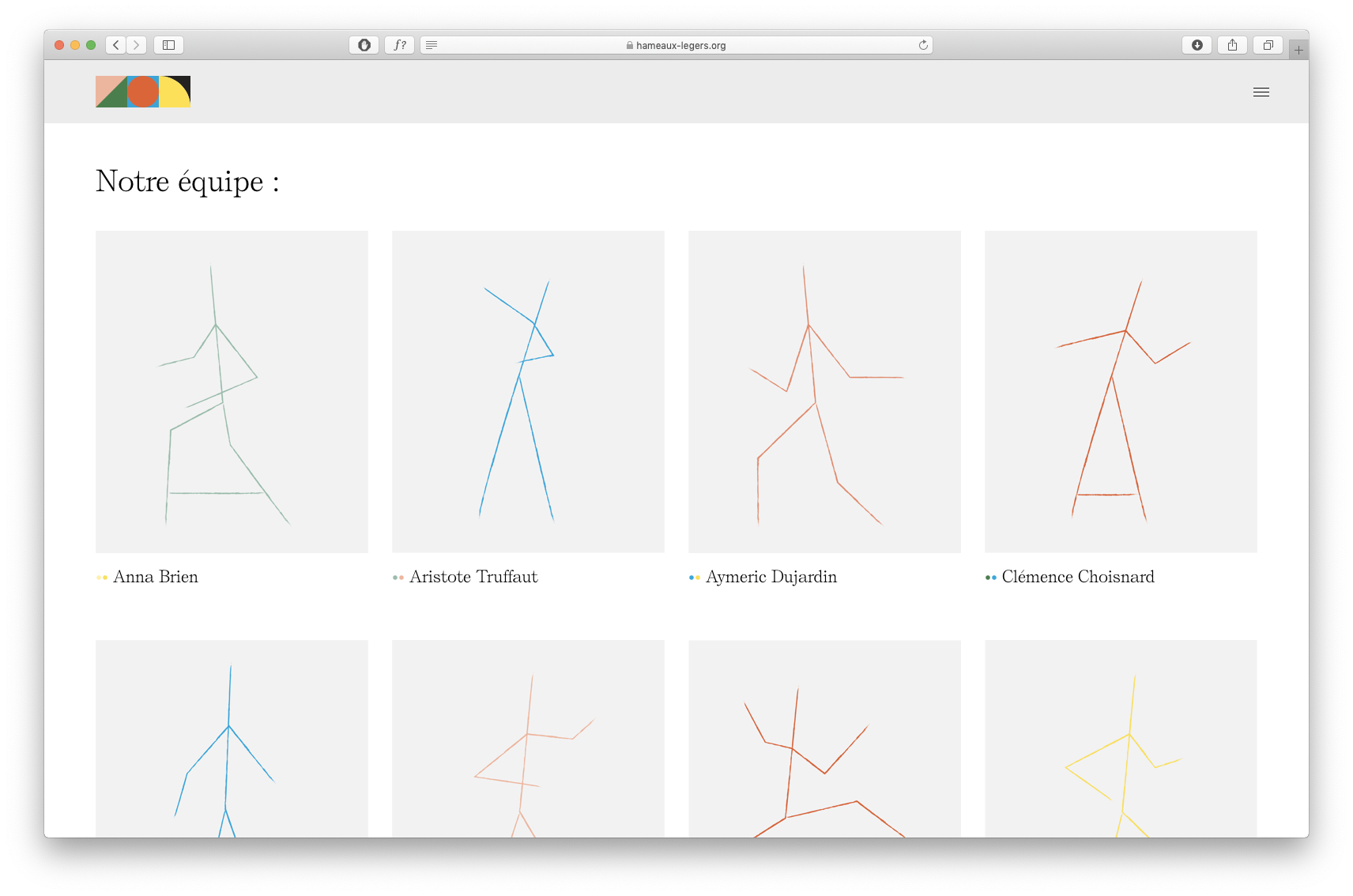The height and width of the screenshot is (896, 1353).
Task: Go back using the Safari back arrow
Action: (116, 45)
